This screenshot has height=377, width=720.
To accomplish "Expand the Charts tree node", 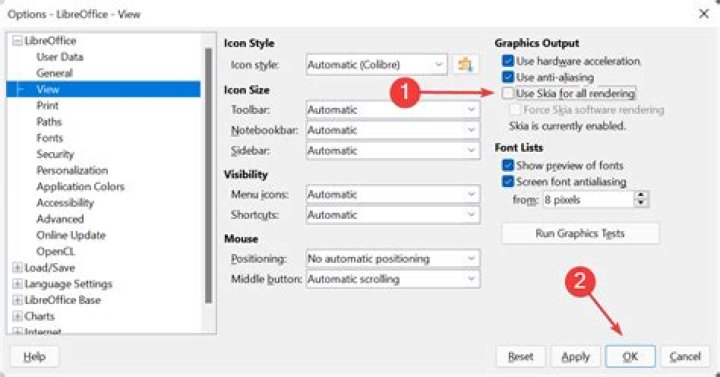I will (17, 316).
